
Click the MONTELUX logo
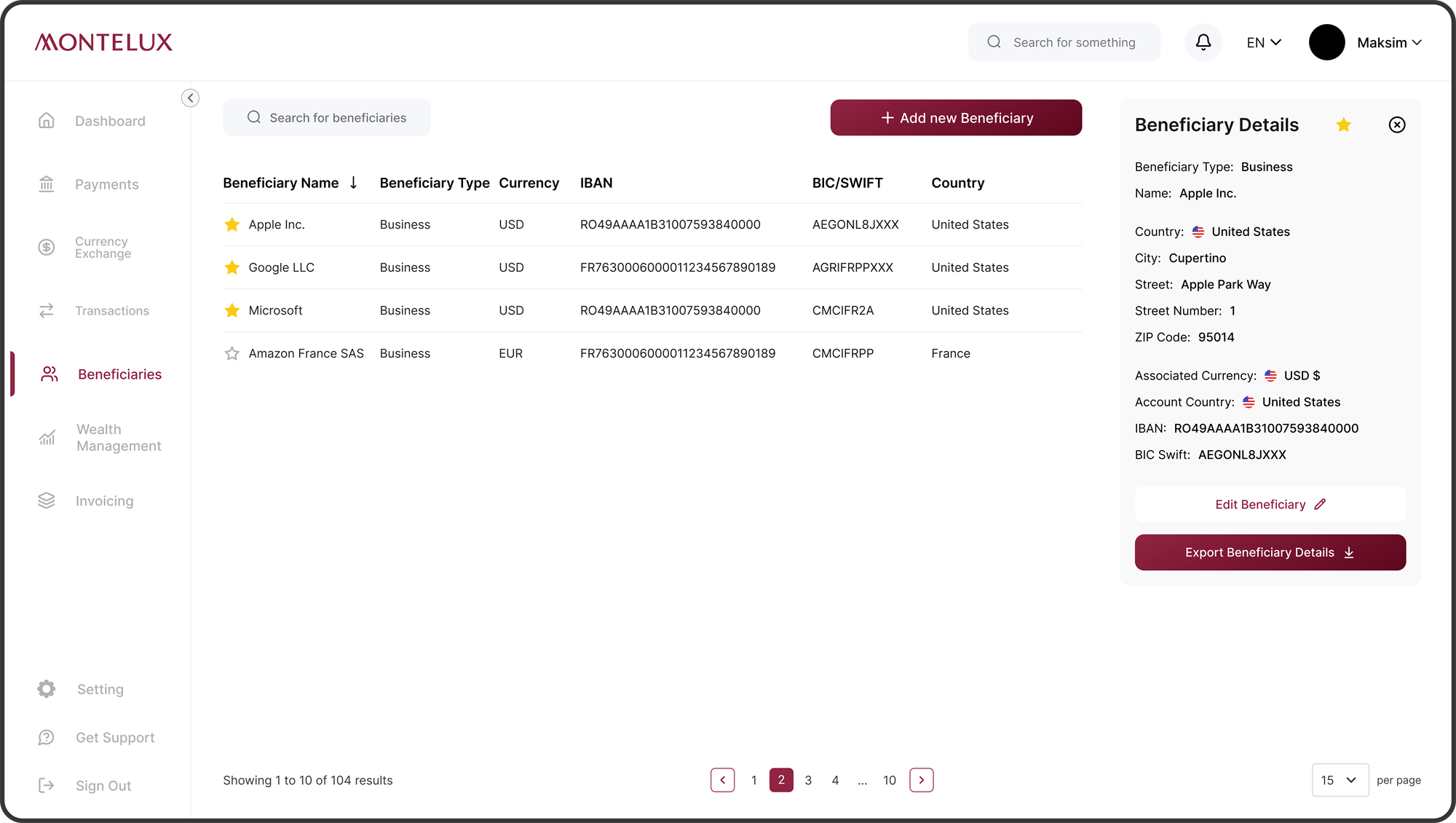click(103, 42)
